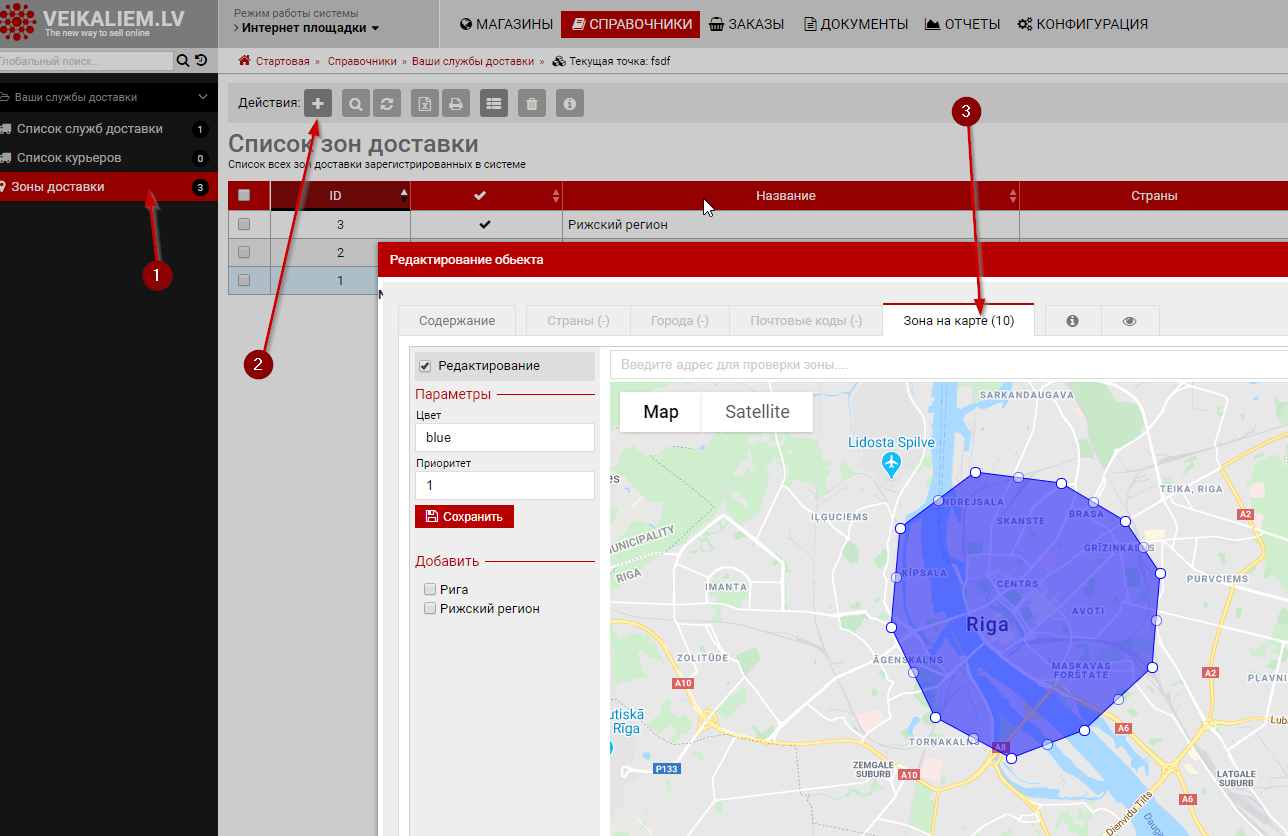Tick the Рижский регион checkbox

[430, 608]
